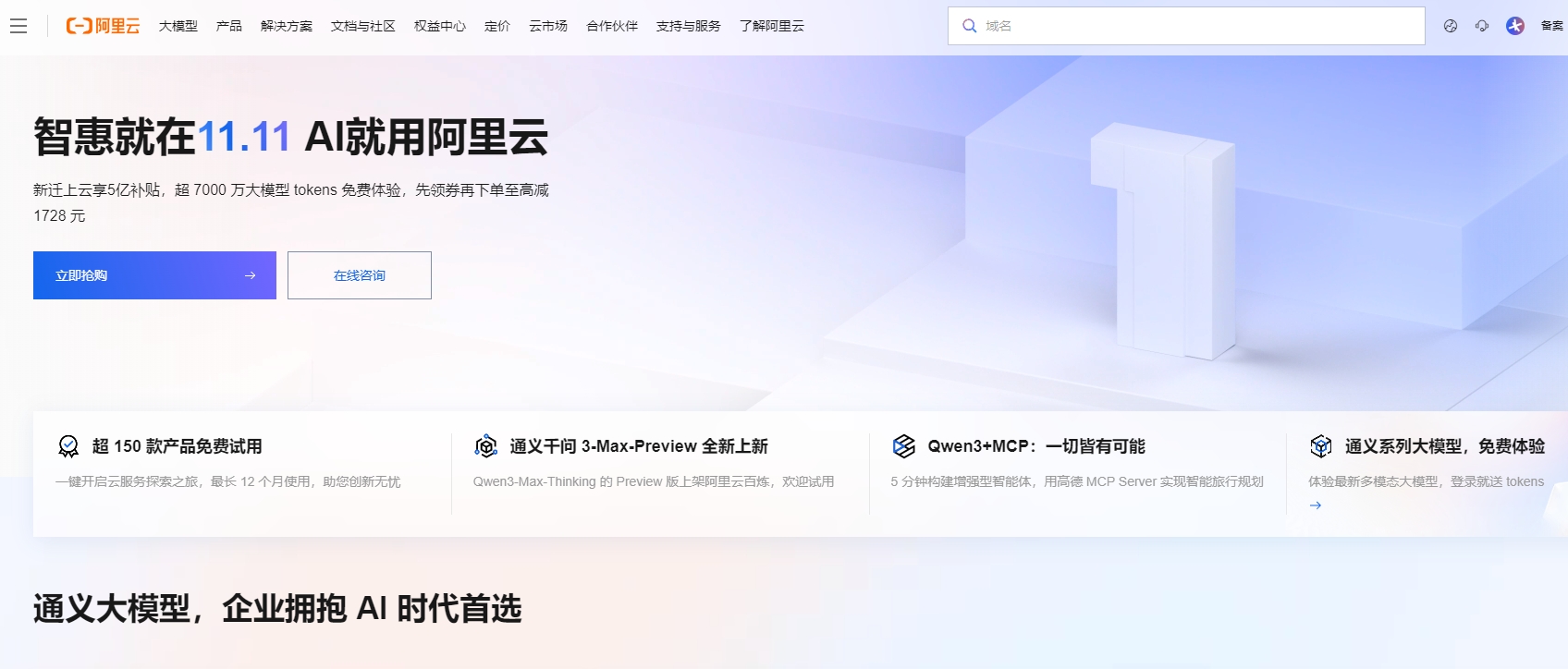Open the globe language selector icon
This screenshot has height=669, width=1568.
point(1450,26)
